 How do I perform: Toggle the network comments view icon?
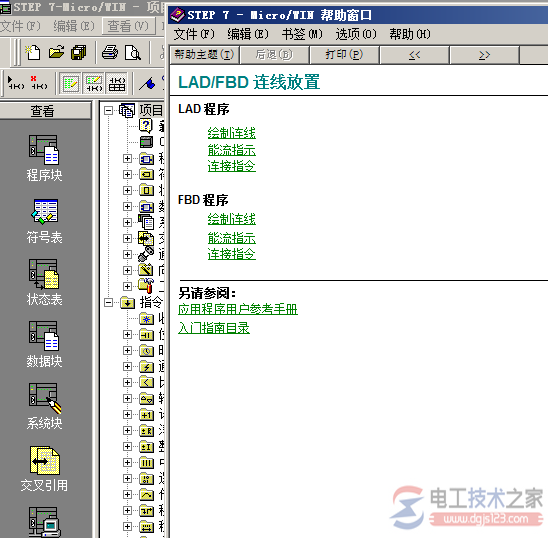pos(94,84)
